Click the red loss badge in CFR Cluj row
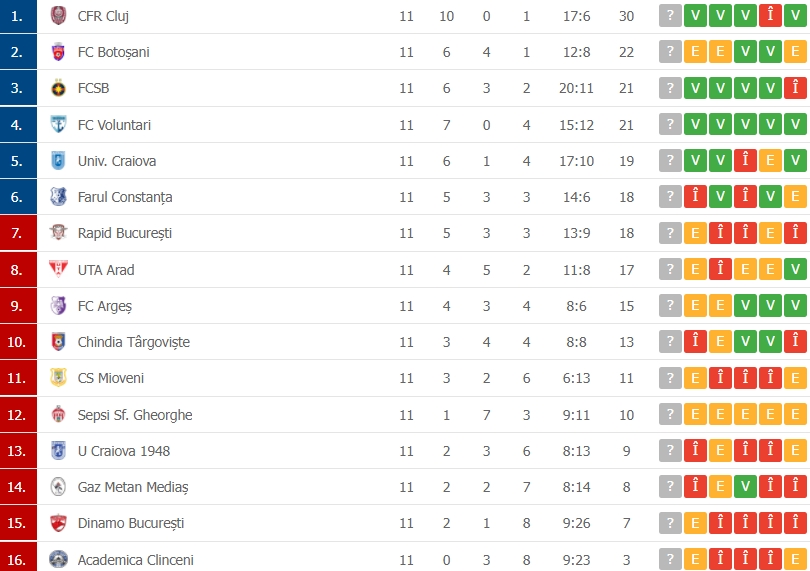The width and height of the screenshot is (810, 571). click(x=770, y=16)
